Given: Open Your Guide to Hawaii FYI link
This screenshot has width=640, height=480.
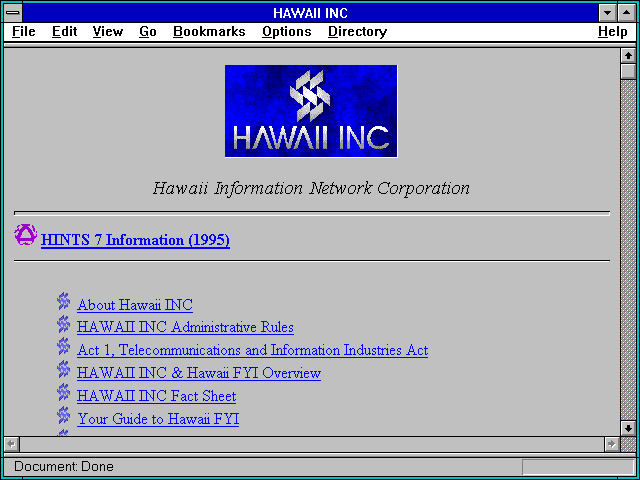Looking at the screenshot, I should (158, 419).
